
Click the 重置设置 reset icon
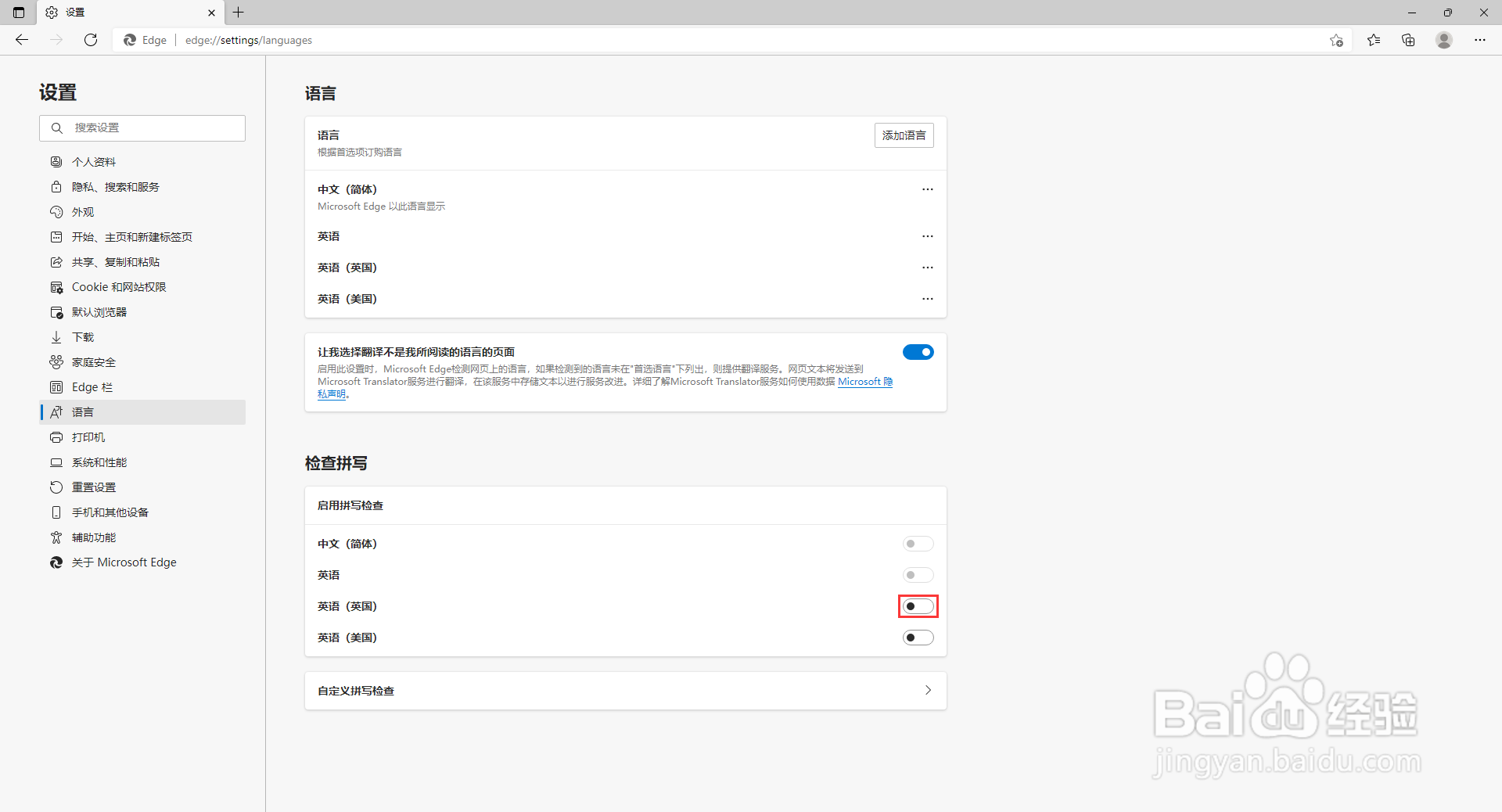56,487
